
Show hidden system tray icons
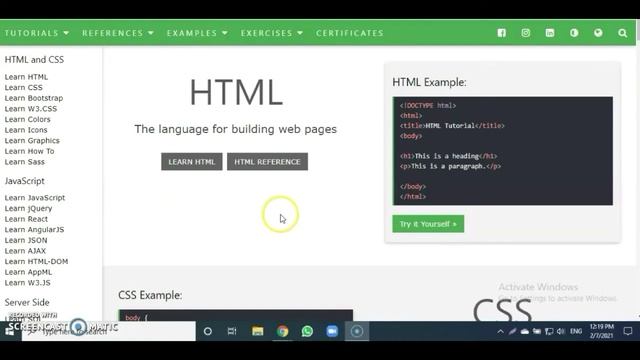(x=500, y=331)
